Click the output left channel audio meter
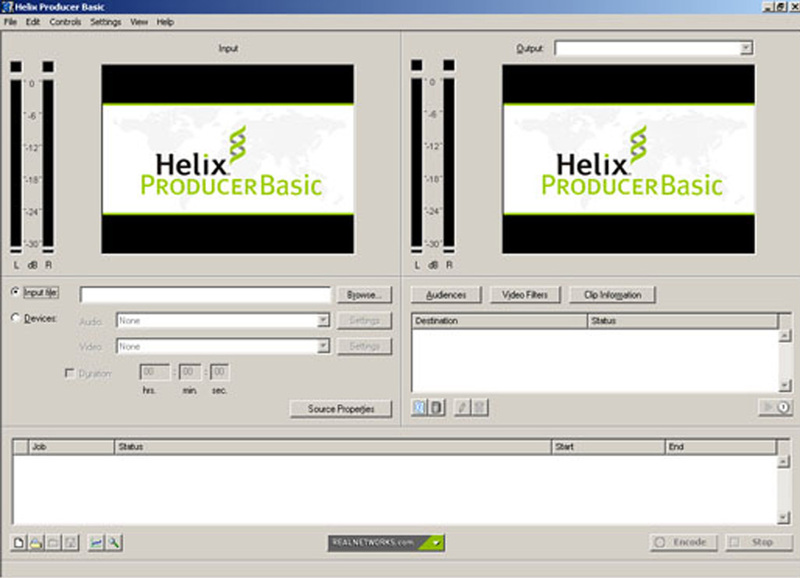This screenshot has height=578, width=800. 417,156
